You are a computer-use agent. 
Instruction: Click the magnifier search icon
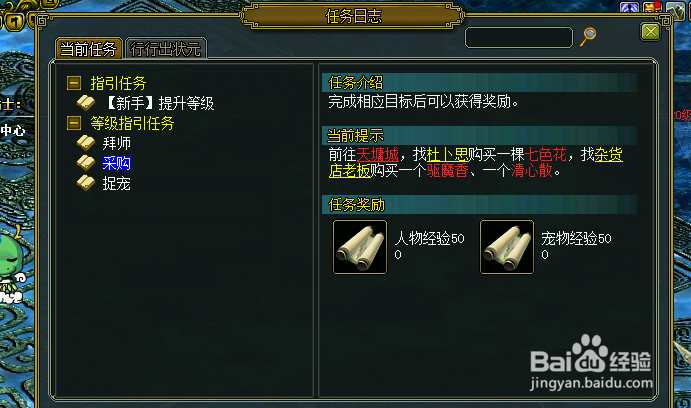pyautogui.click(x=588, y=37)
